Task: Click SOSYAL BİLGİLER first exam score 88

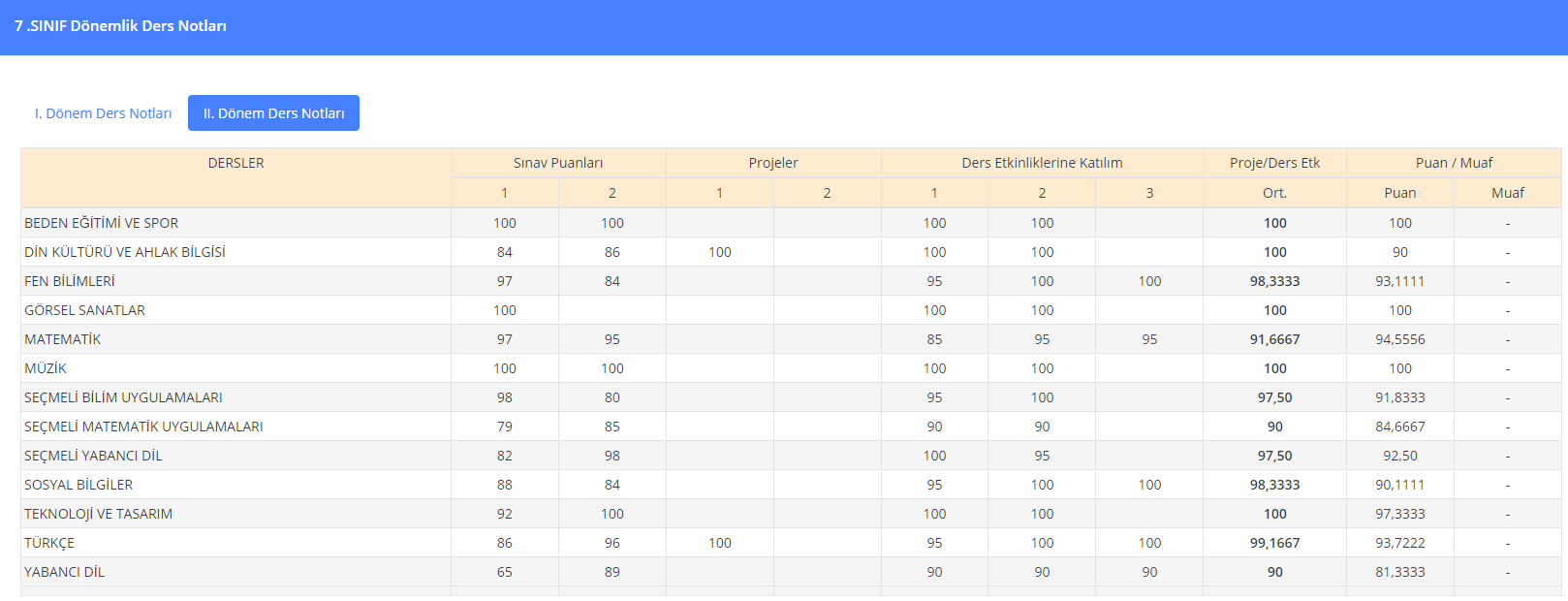Action: click(x=505, y=485)
